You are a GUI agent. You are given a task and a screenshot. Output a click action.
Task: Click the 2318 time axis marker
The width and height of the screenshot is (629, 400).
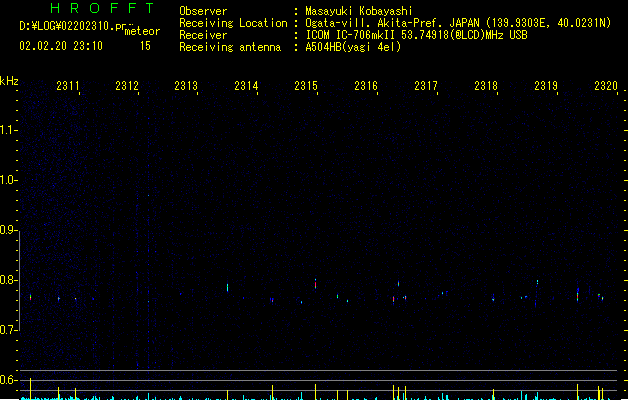pos(486,86)
